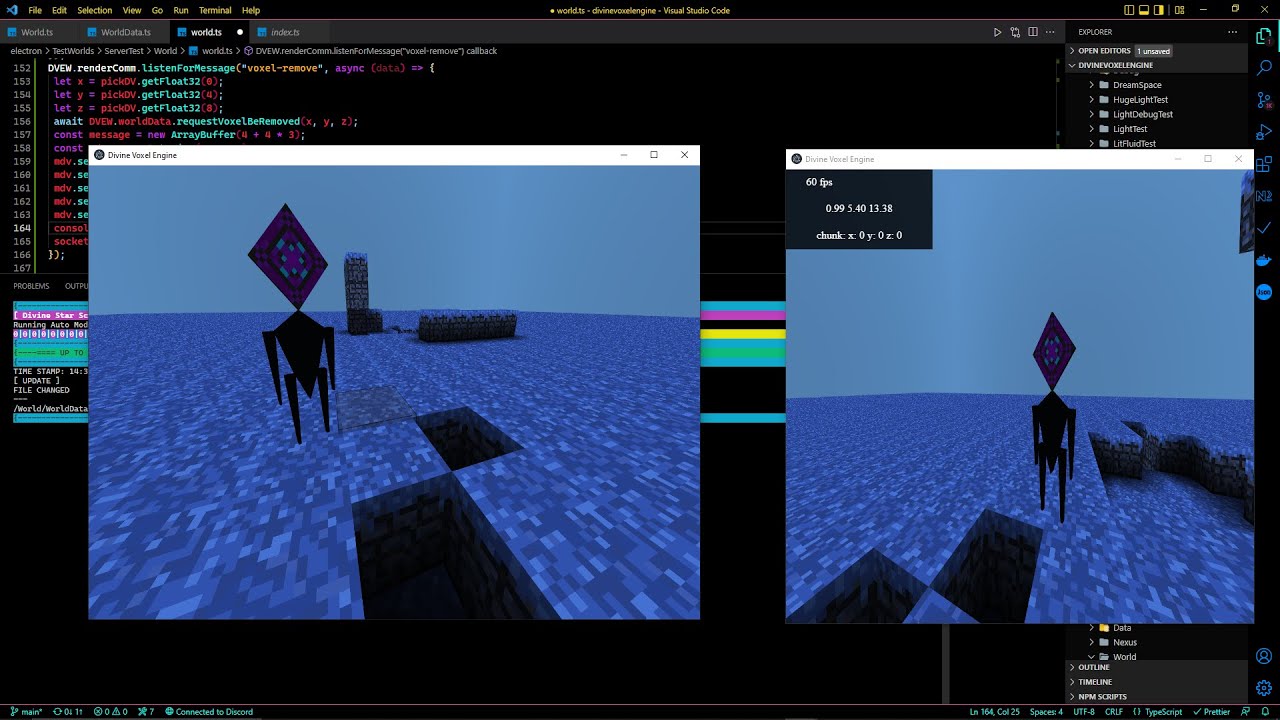Switch to the Problems panel tab
The image size is (1280, 720).
31,286
